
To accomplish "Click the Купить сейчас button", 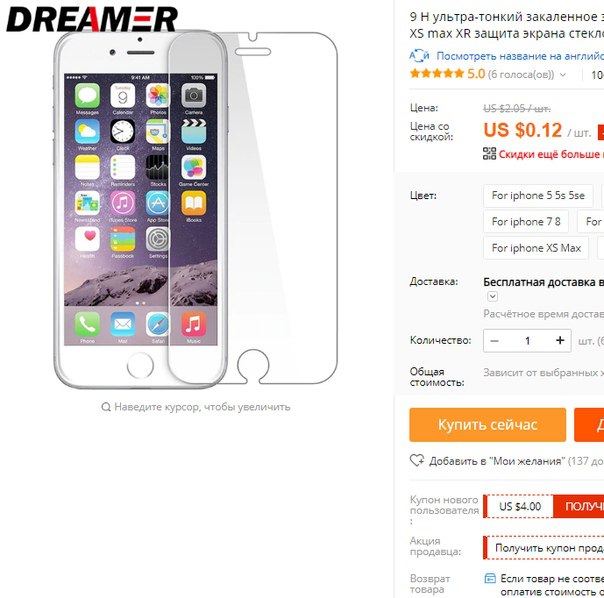I will (488, 425).
